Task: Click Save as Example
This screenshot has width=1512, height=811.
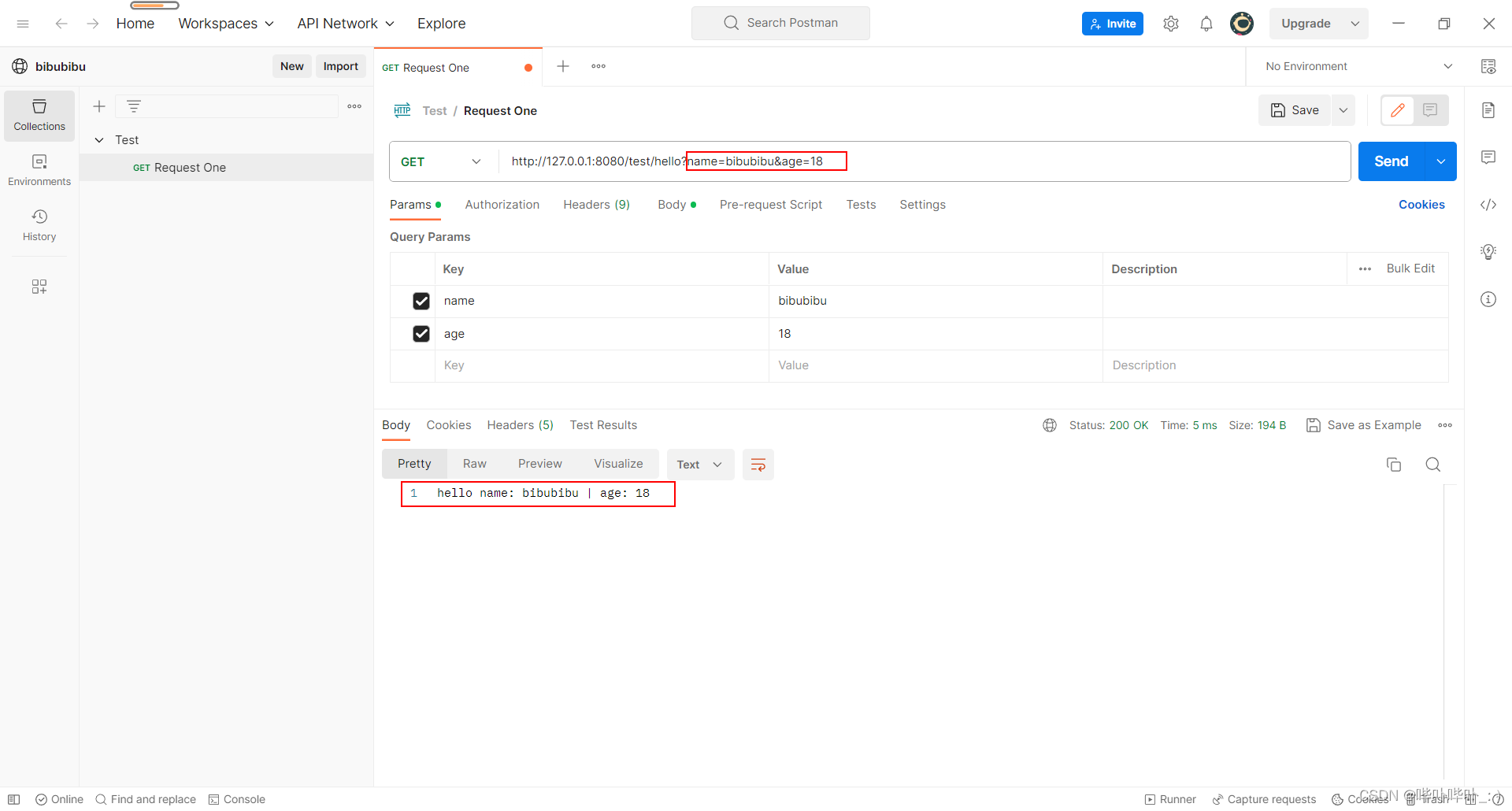Action: (1364, 425)
